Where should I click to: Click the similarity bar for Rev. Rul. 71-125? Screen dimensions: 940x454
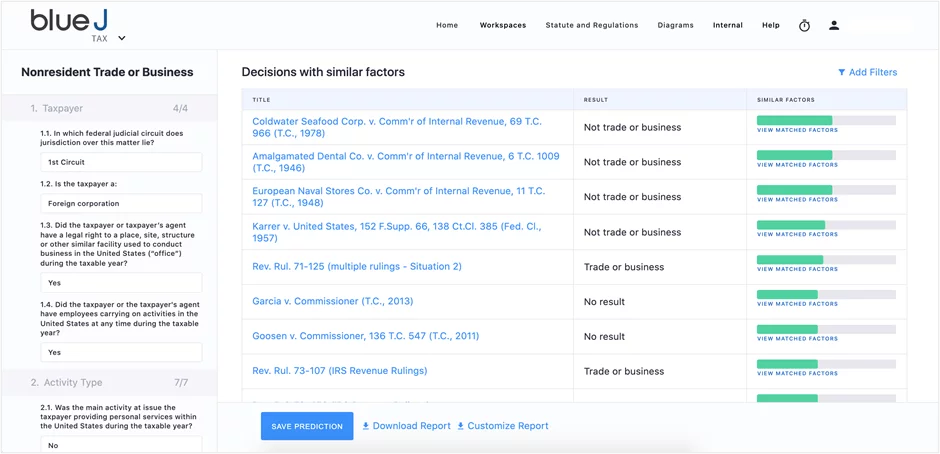826,260
